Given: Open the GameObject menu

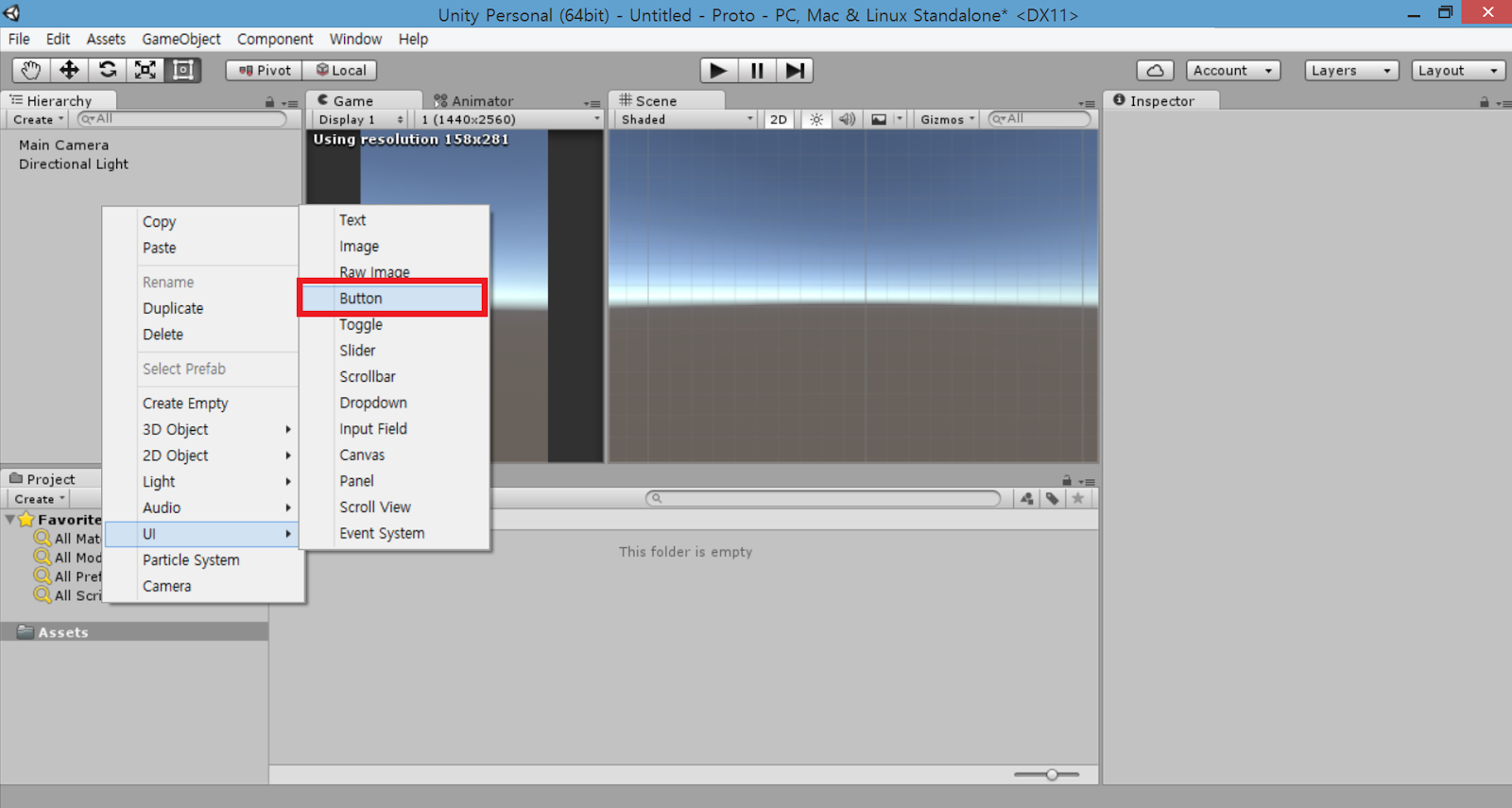Looking at the screenshot, I should [x=181, y=39].
